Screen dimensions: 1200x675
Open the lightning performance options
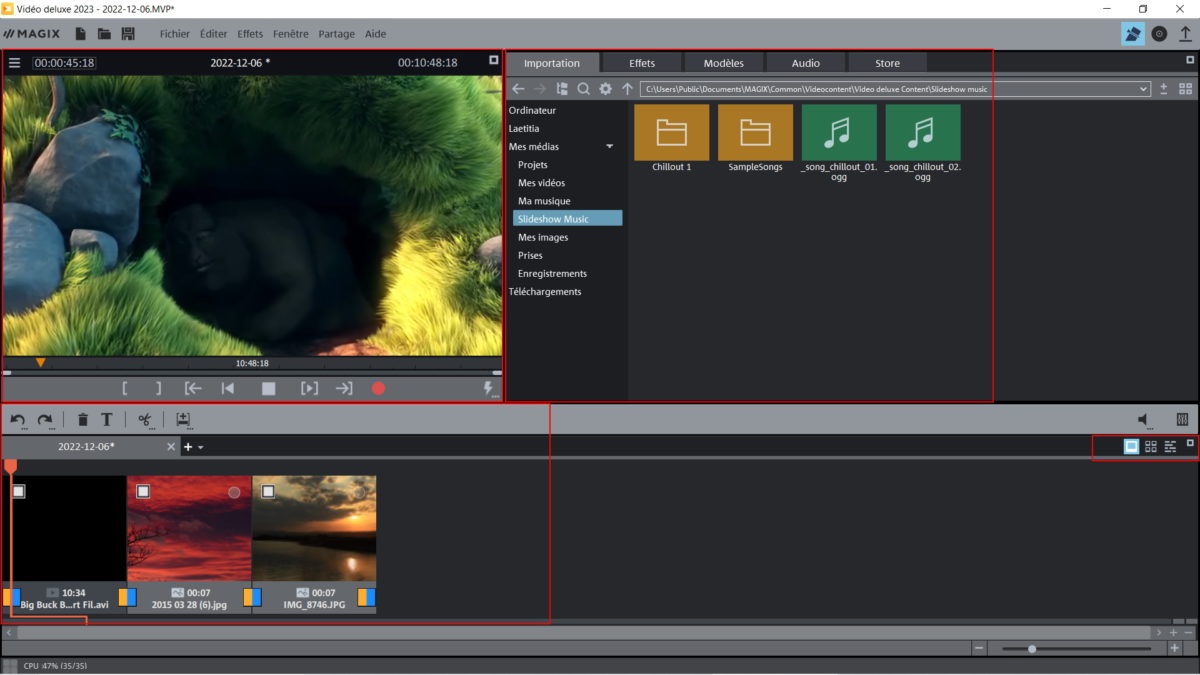click(x=489, y=389)
